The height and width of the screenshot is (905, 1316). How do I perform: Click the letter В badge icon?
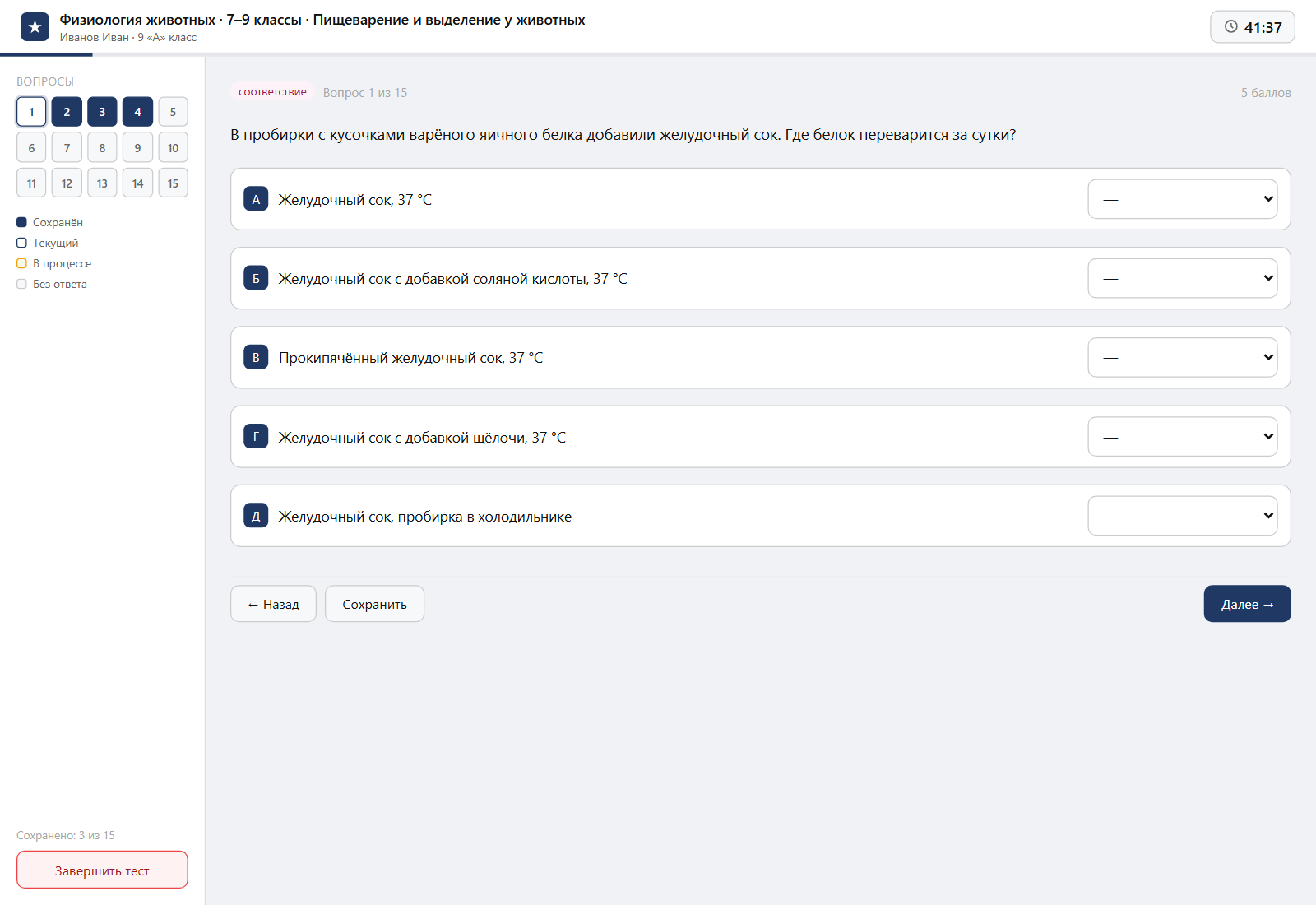tap(256, 357)
